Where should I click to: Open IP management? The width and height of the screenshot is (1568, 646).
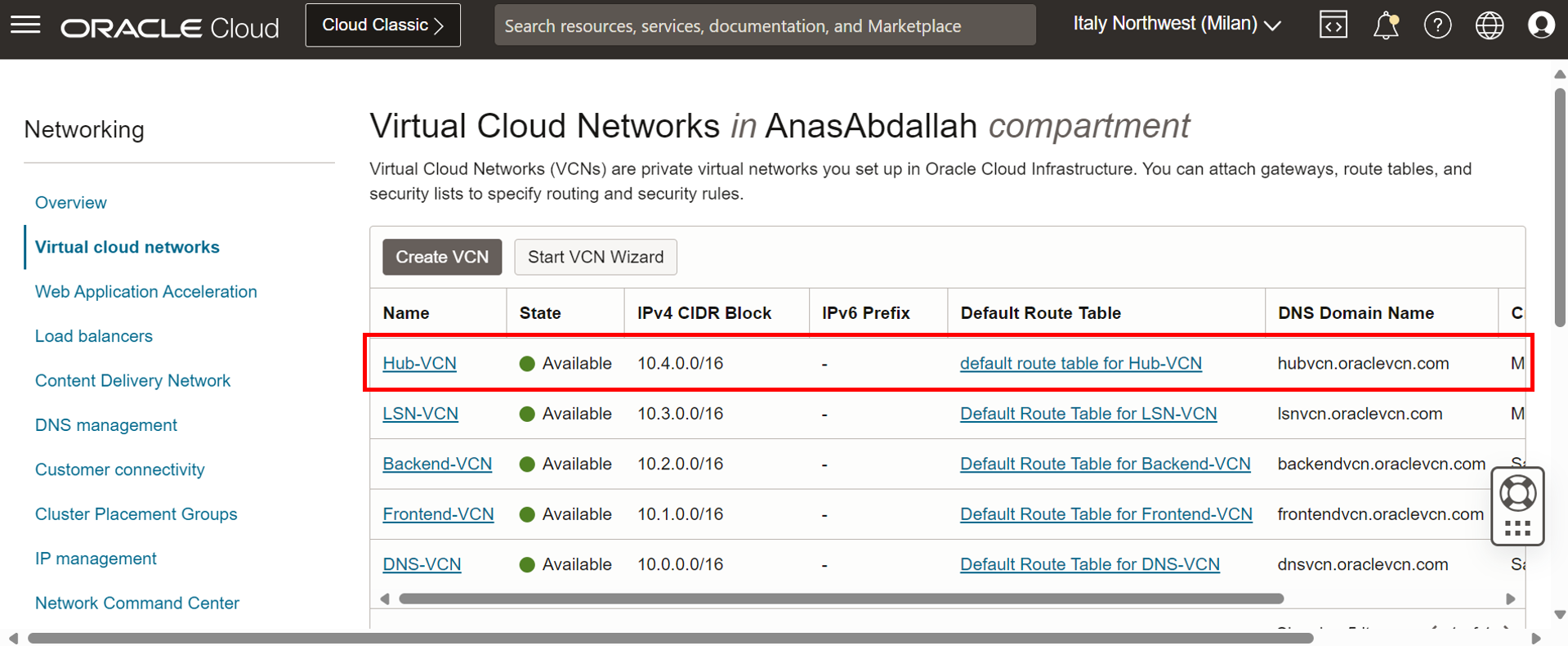pyautogui.click(x=96, y=559)
